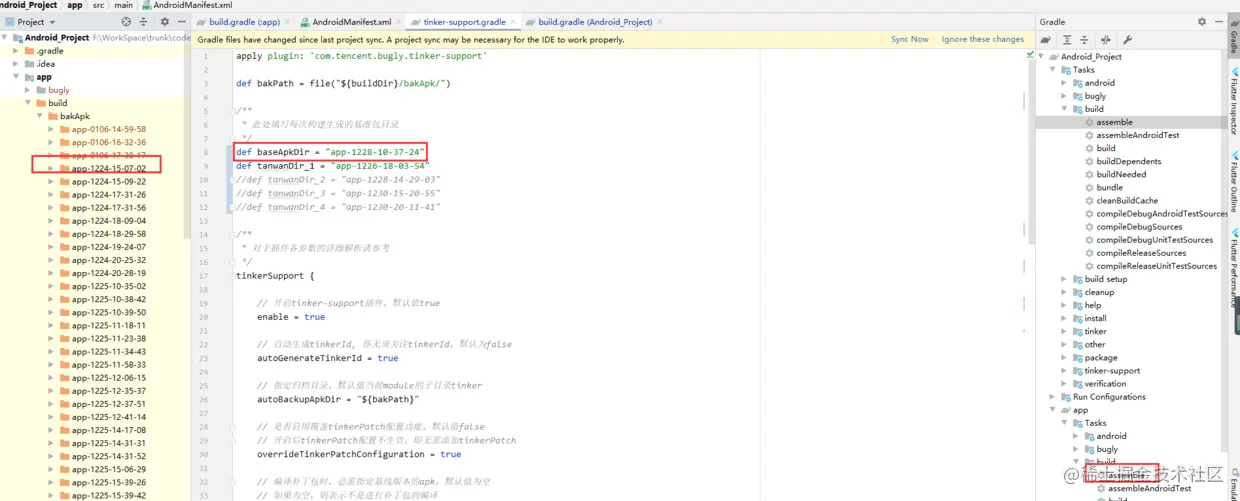The image size is (1240, 501).
Task: Click the line 'enable = true'
Action: coord(291,316)
